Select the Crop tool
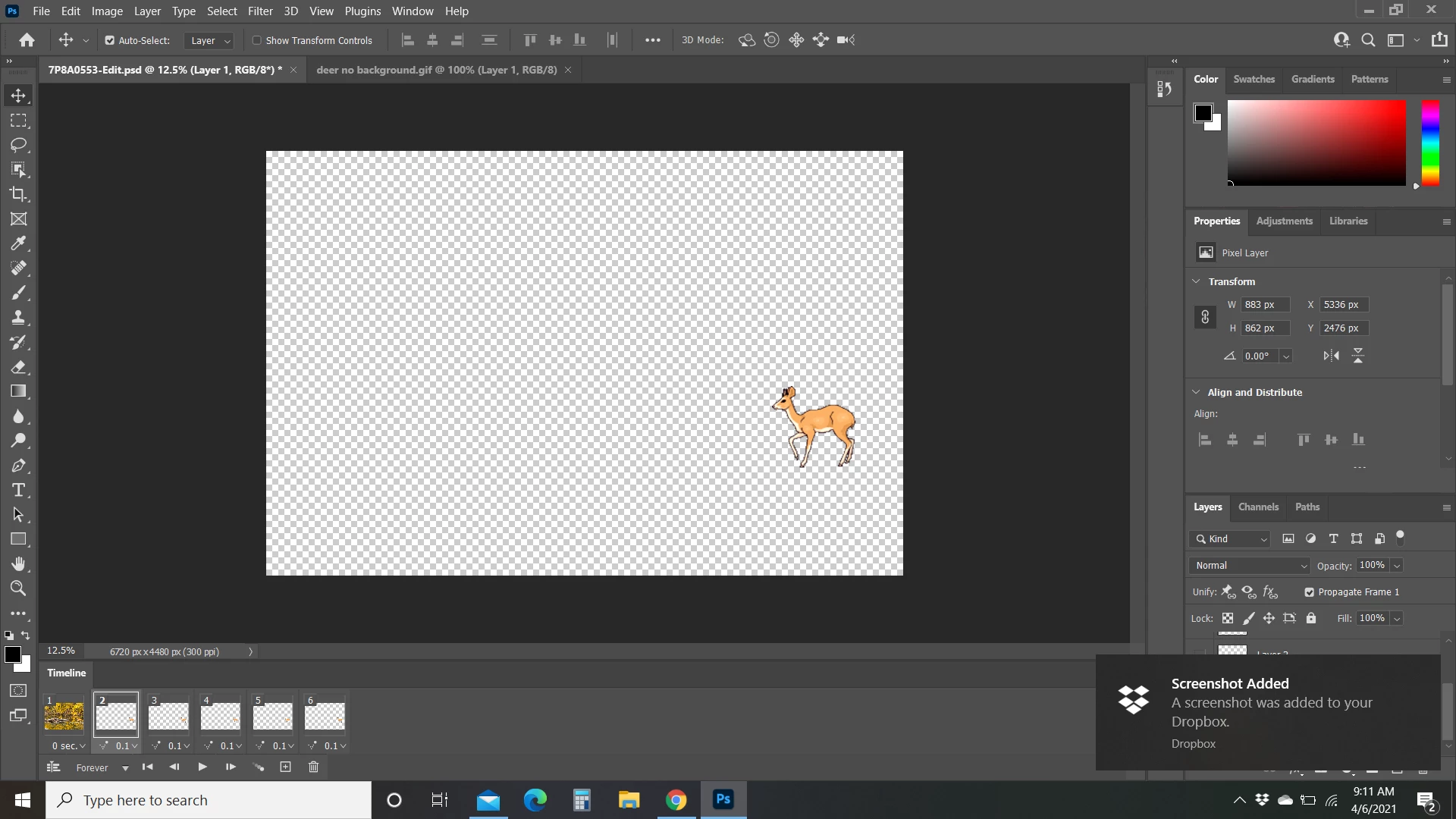 pyautogui.click(x=19, y=194)
